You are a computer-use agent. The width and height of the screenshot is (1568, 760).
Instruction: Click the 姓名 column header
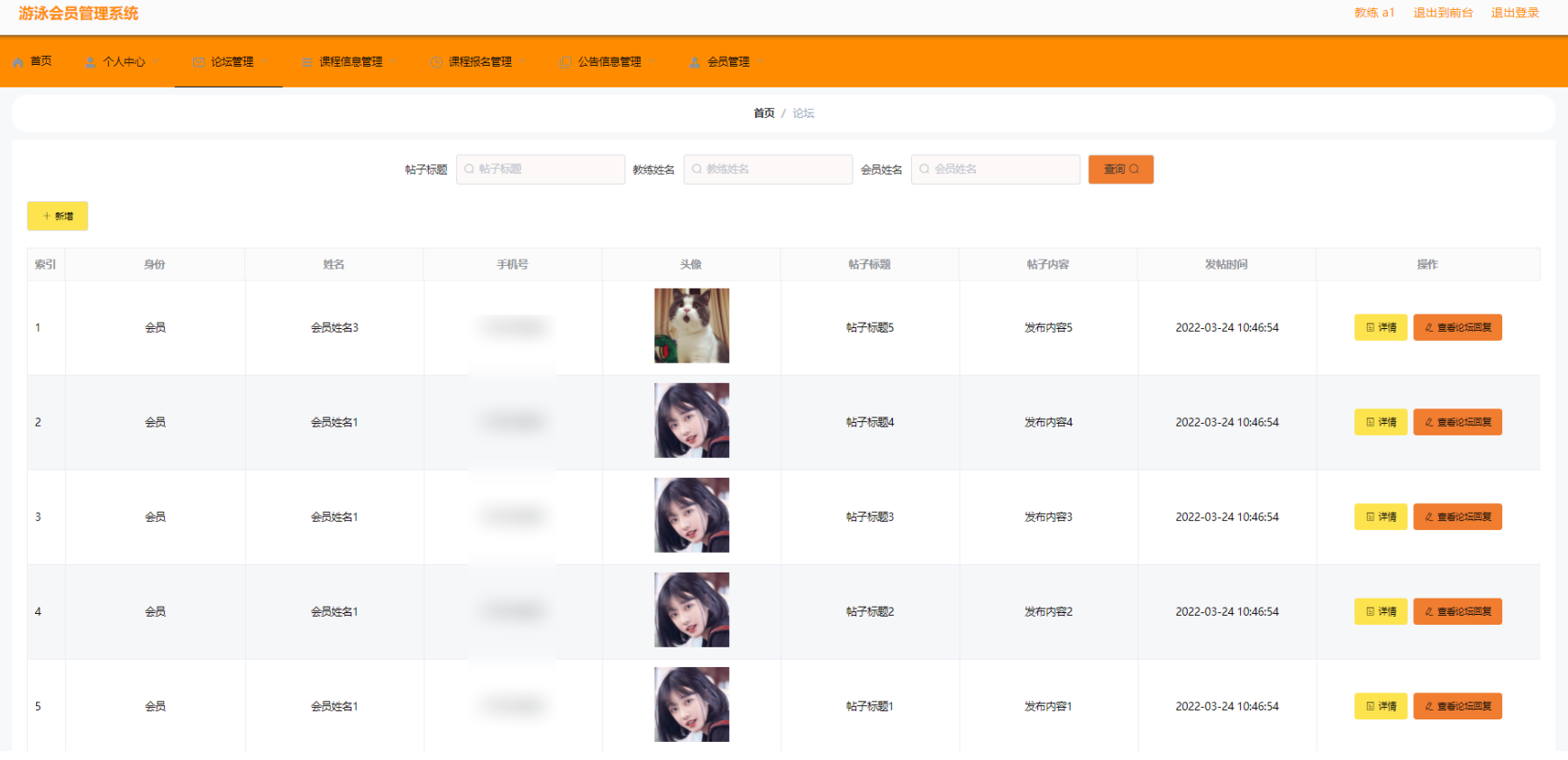[334, 265]
